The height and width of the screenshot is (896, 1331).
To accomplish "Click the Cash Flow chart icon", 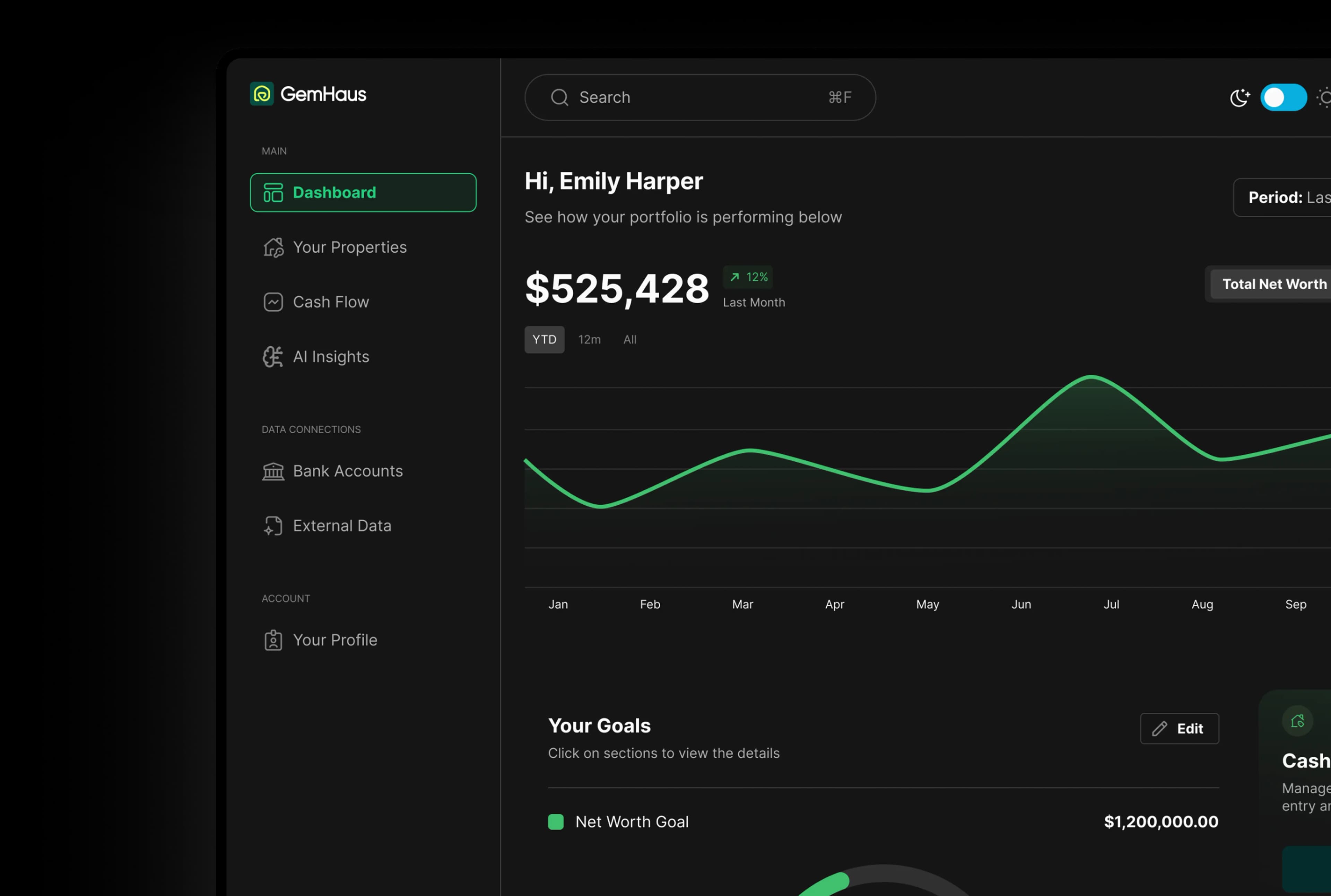I will pyautogui.click(x=273, y=302).
